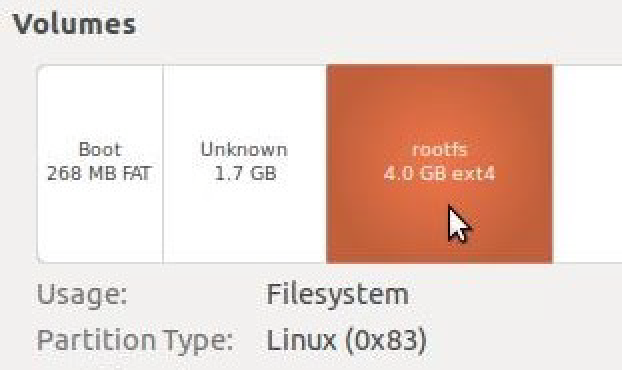
Task: Click the rounded left edge of volume bar
Action: (38, 163)
